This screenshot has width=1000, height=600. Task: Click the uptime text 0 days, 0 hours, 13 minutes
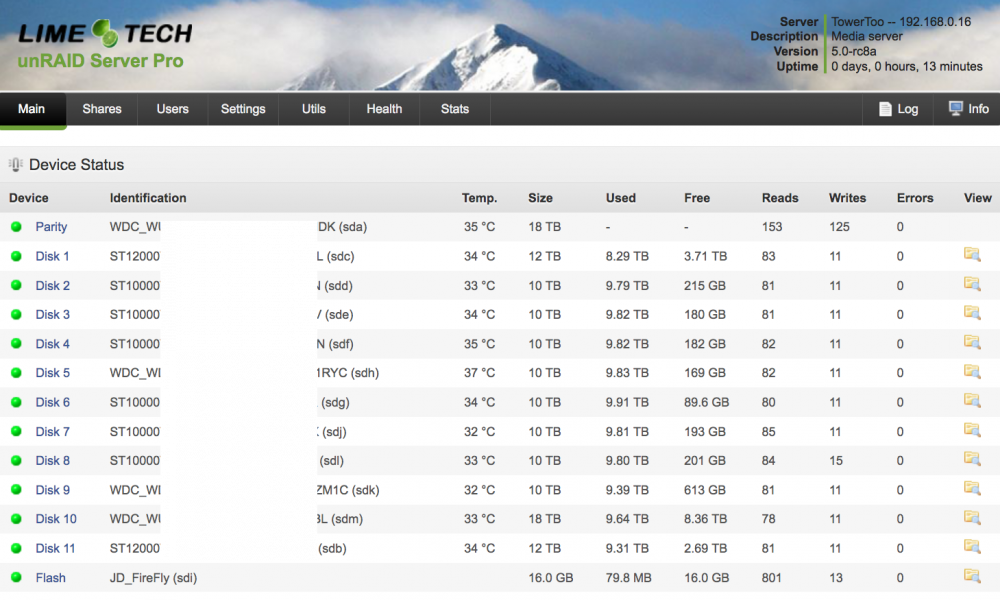click(907, 66)
